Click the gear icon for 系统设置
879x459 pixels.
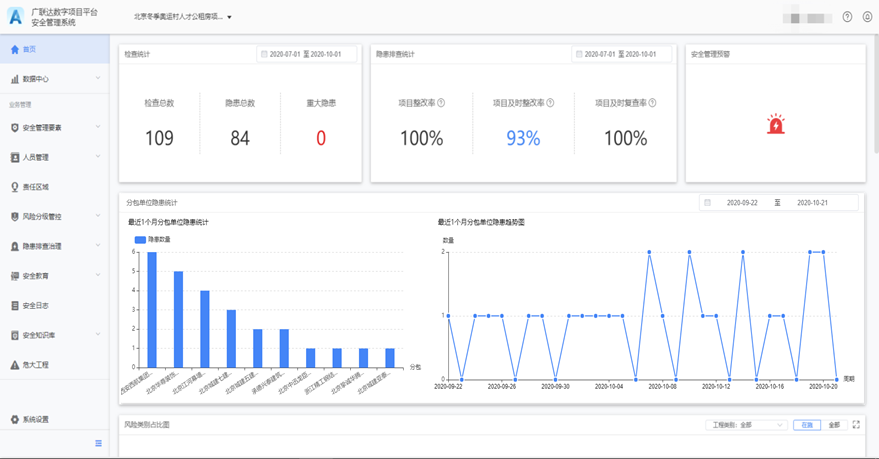pyautogui.click(x=15, y=419)
